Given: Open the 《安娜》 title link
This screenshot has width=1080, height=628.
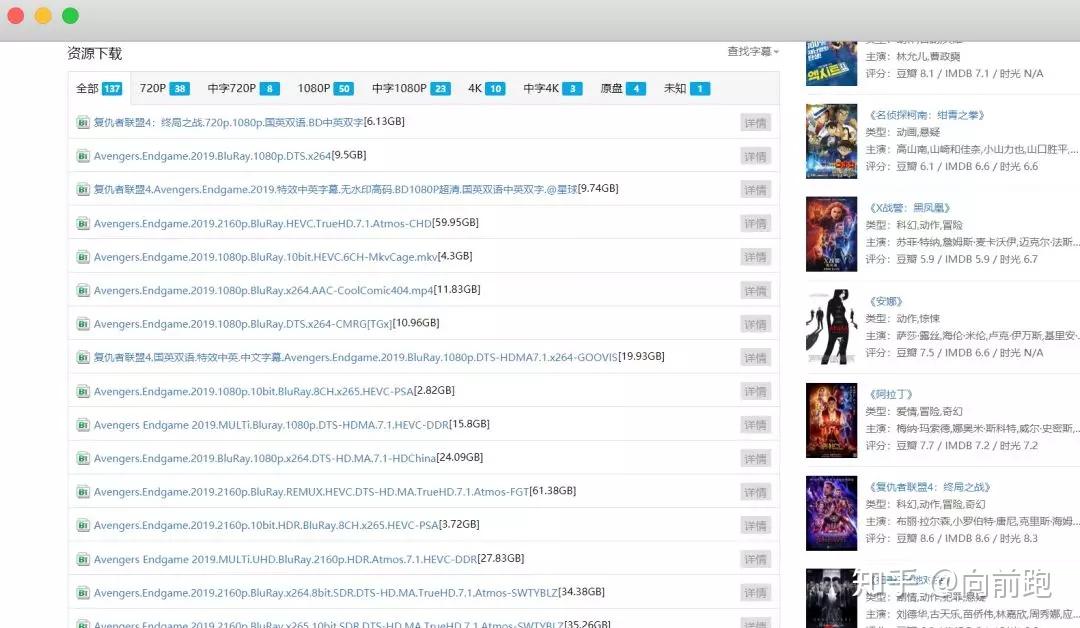Looking at the screenshot, I should tap(886, 302).
